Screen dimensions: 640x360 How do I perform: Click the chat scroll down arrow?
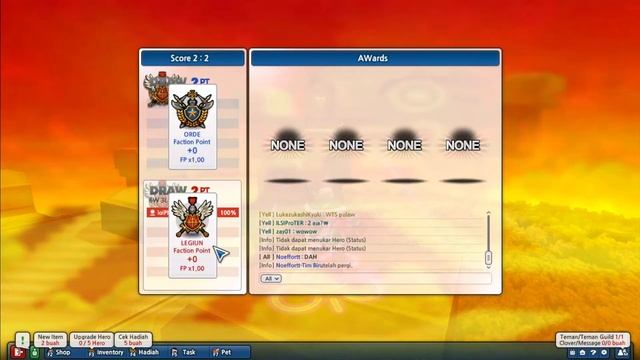(488, 268)
